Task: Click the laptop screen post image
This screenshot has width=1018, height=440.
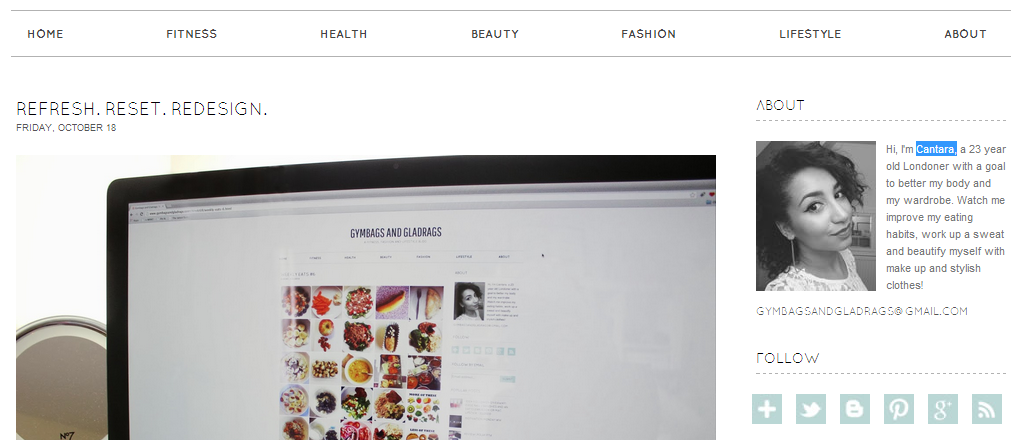Action: (x=366, y=297)
